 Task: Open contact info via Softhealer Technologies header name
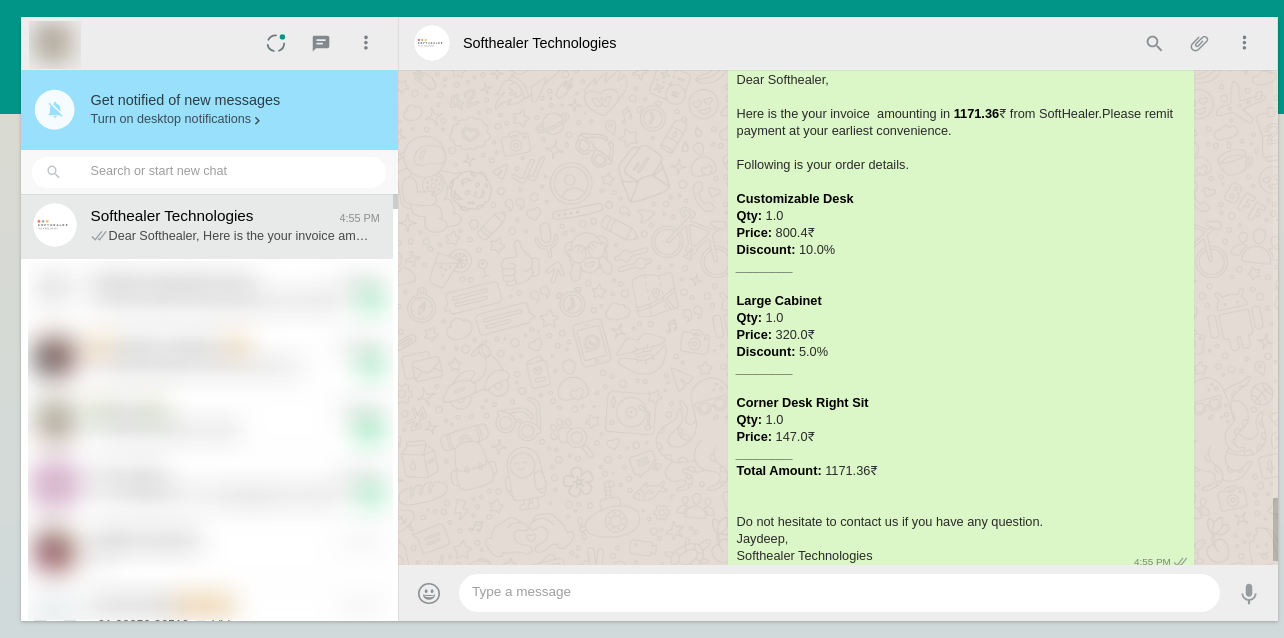(540, 43)
